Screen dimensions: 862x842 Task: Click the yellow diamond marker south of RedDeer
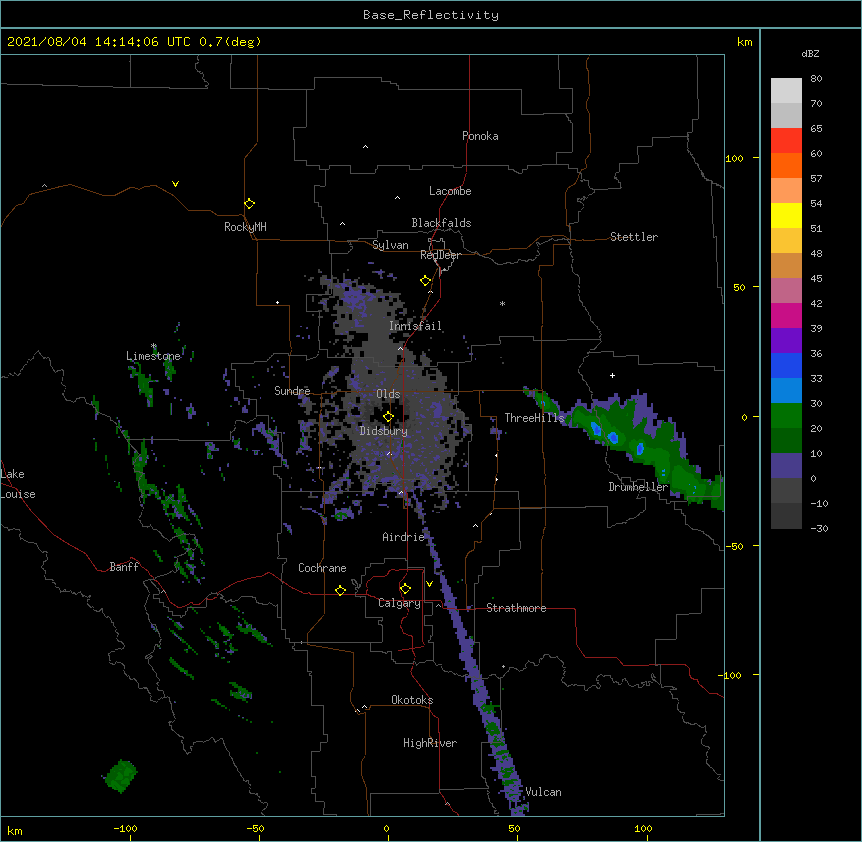426,281
